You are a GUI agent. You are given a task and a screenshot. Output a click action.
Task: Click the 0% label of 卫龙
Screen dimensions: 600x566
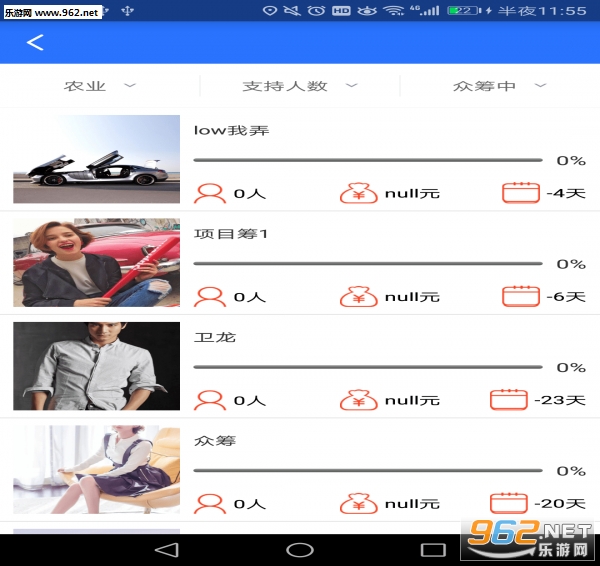(x=571, y=367)
